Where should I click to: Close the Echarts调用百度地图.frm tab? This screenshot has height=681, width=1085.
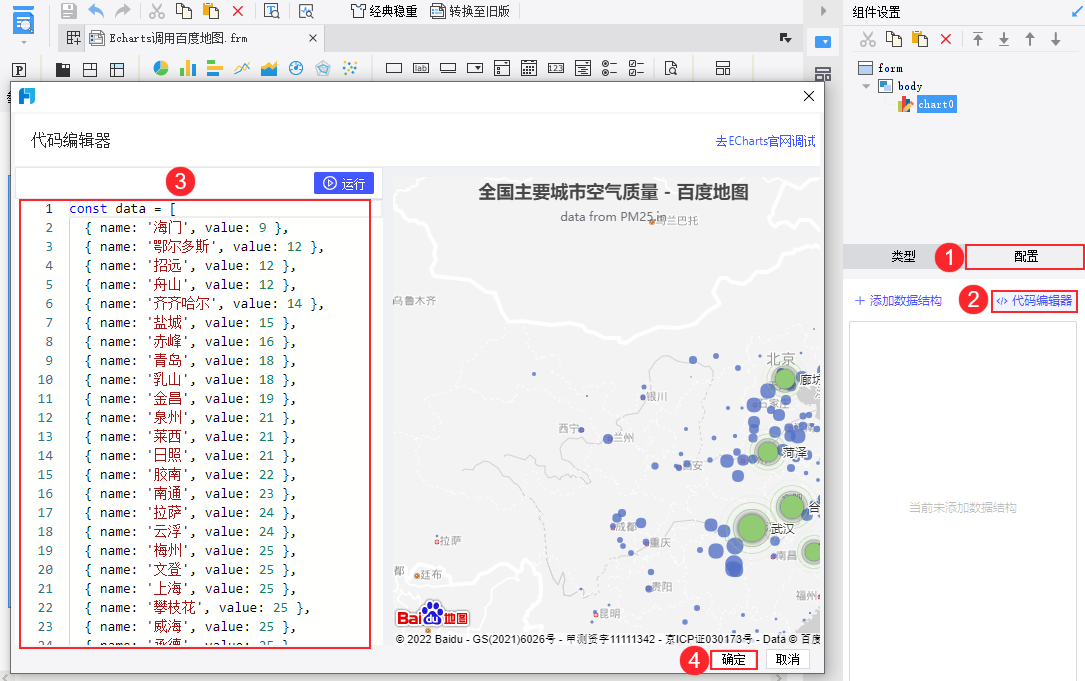click(x=313, y=38)
